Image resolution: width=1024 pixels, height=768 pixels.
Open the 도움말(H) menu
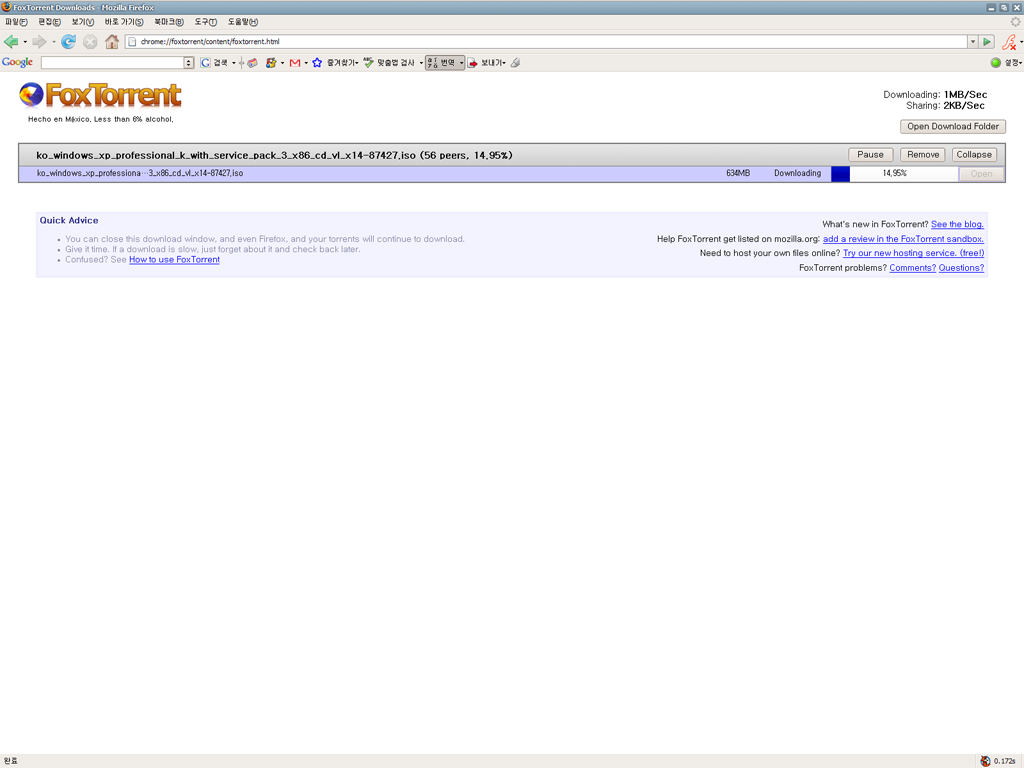pos(243,22)
